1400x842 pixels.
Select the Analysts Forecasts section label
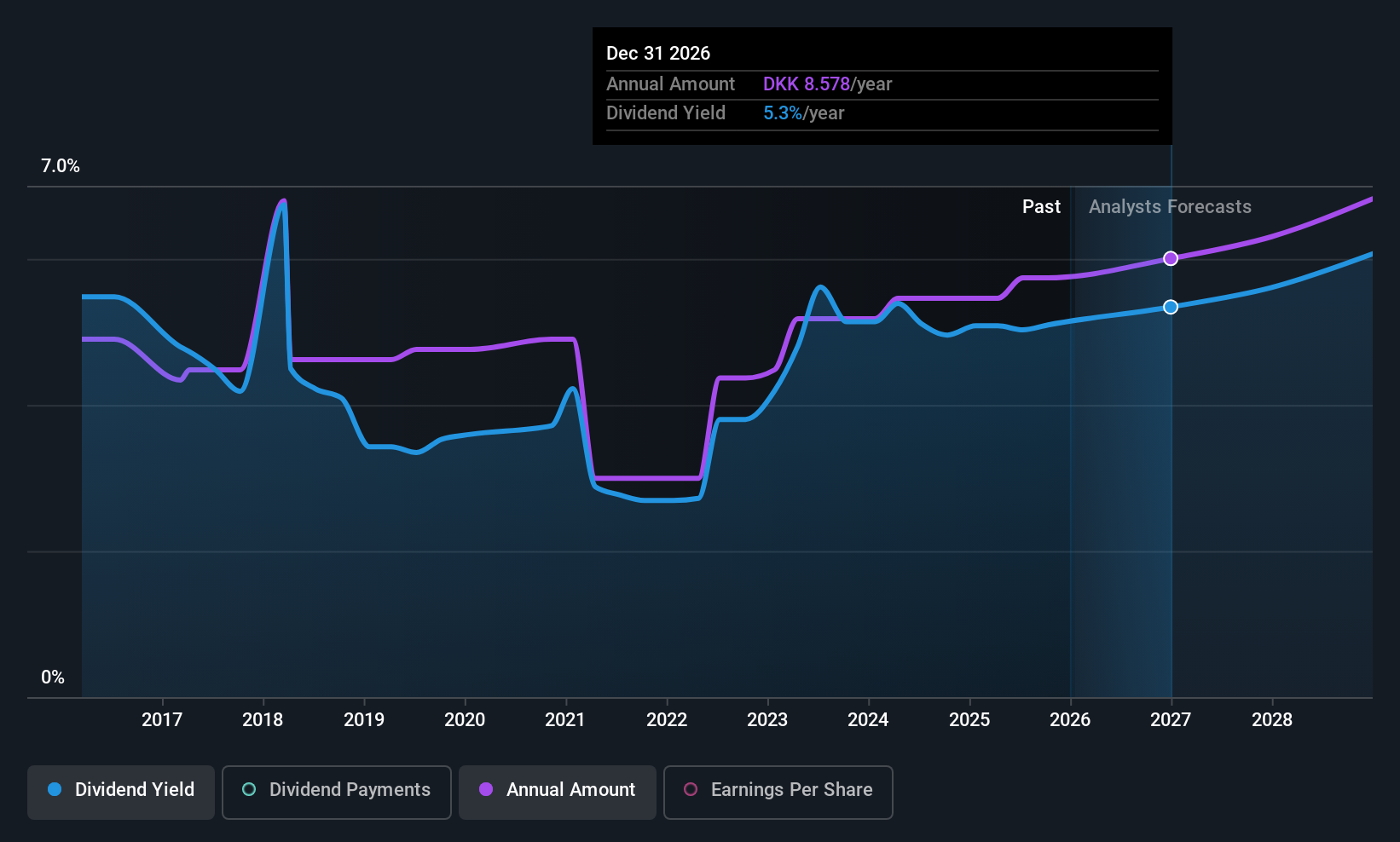[1169, 206]
